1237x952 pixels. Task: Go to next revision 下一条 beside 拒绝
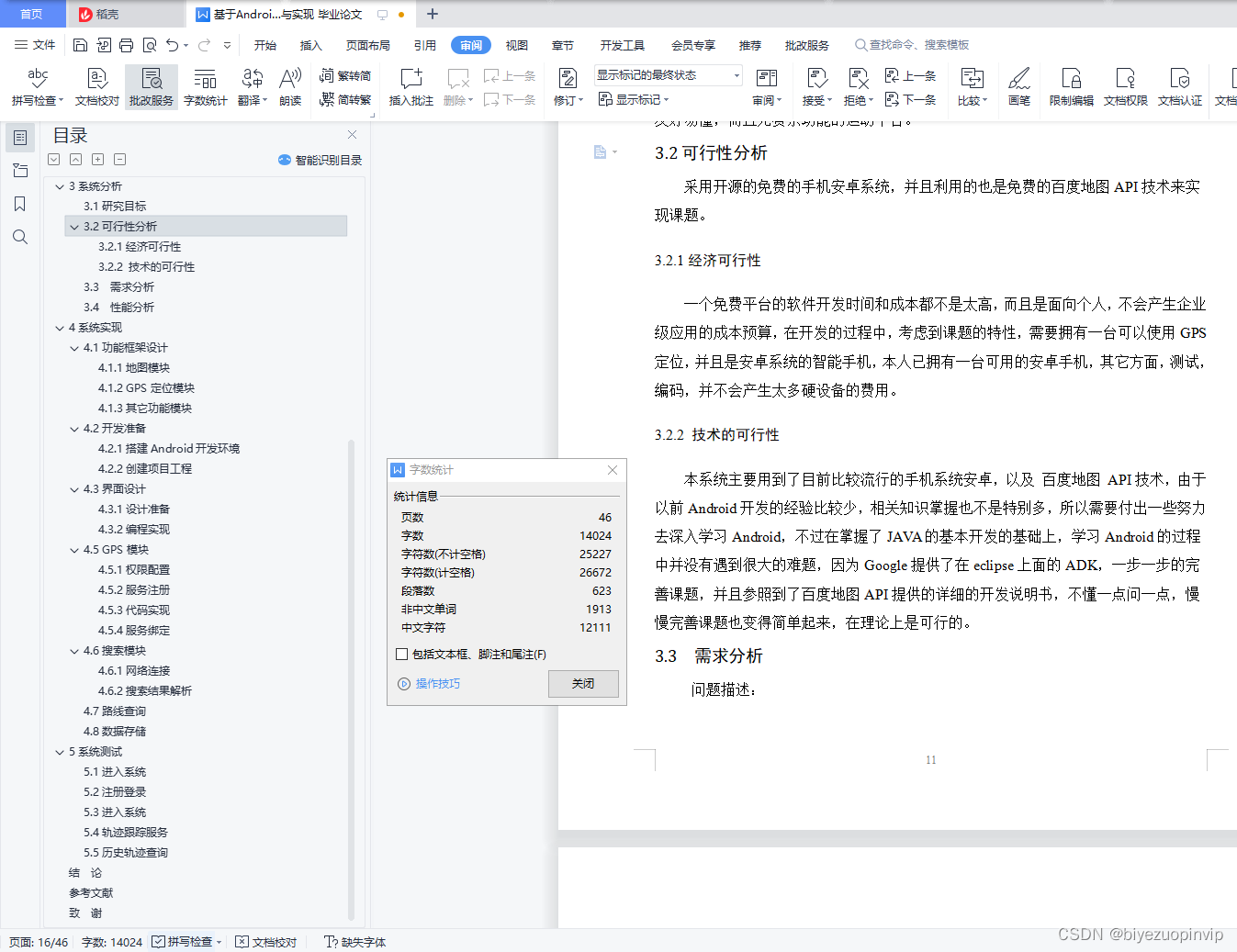910,99
